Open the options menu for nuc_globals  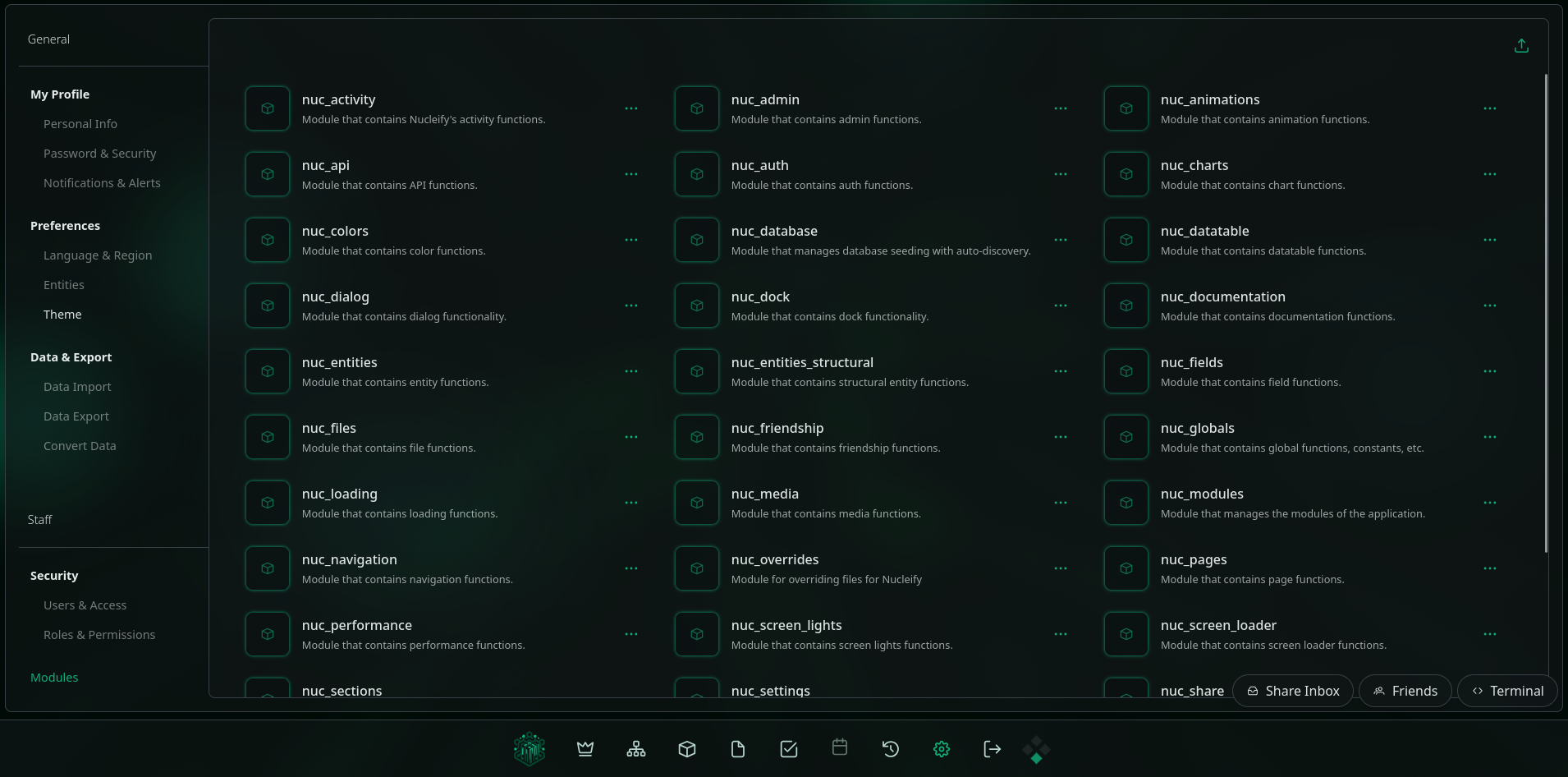(1490, 436)
